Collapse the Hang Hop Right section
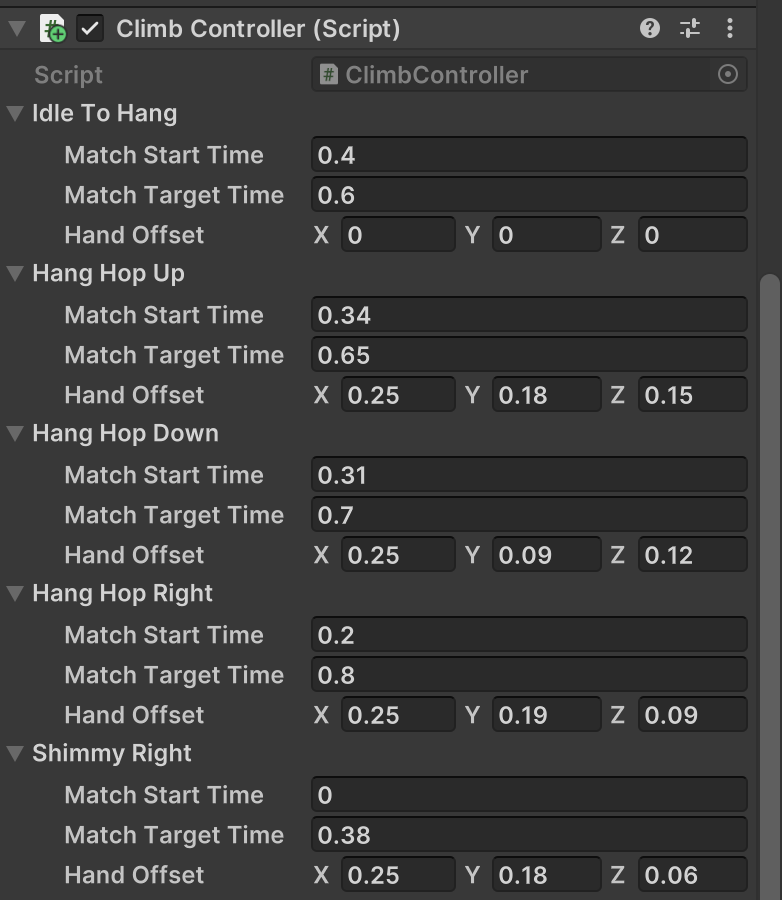Image resolution: width=782 pixels, height=900 pixels. click(x=15, y=594)
